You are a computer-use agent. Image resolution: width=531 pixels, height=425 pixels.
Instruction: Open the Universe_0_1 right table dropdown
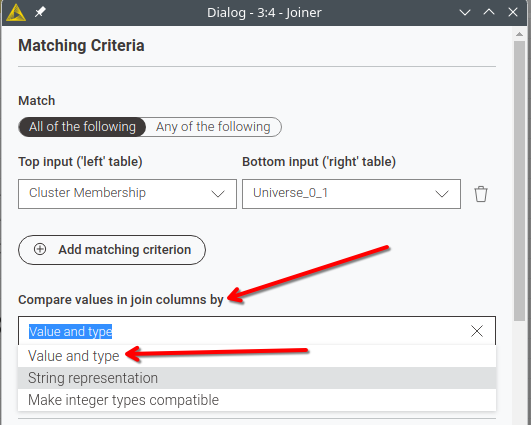point(351,194)
